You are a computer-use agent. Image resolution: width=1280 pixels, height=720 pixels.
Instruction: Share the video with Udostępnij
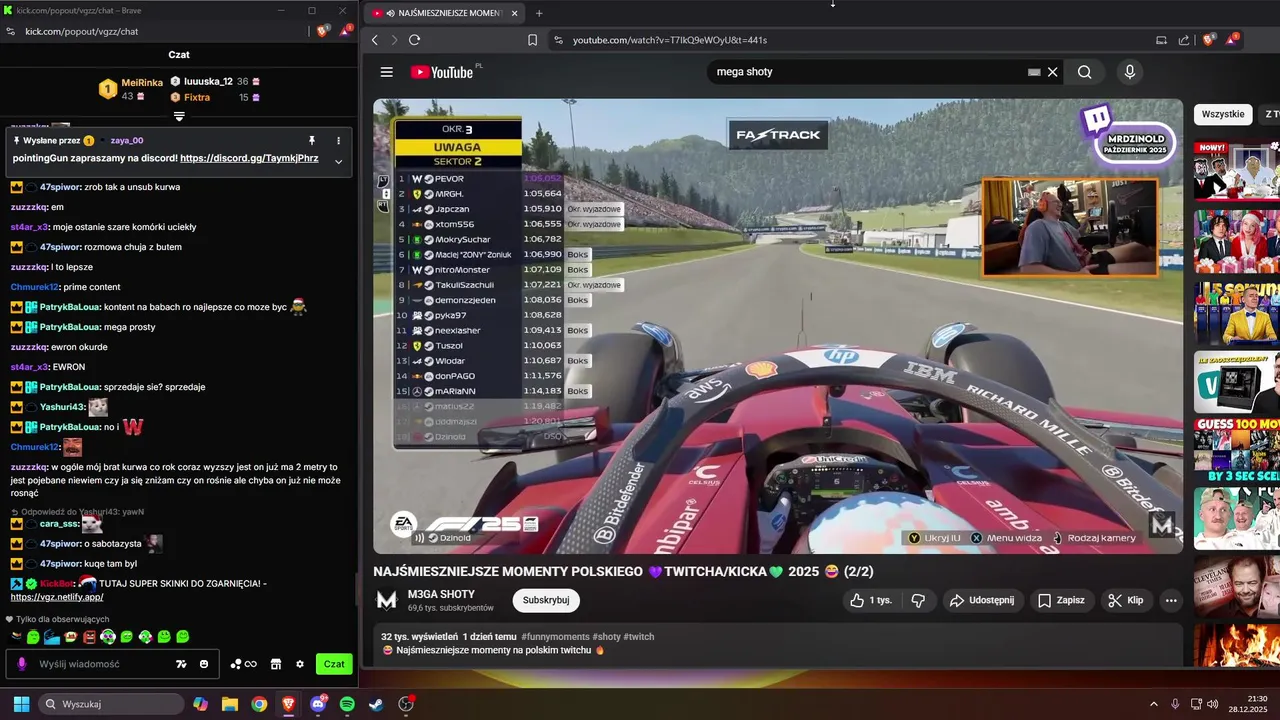coord(981,600)
